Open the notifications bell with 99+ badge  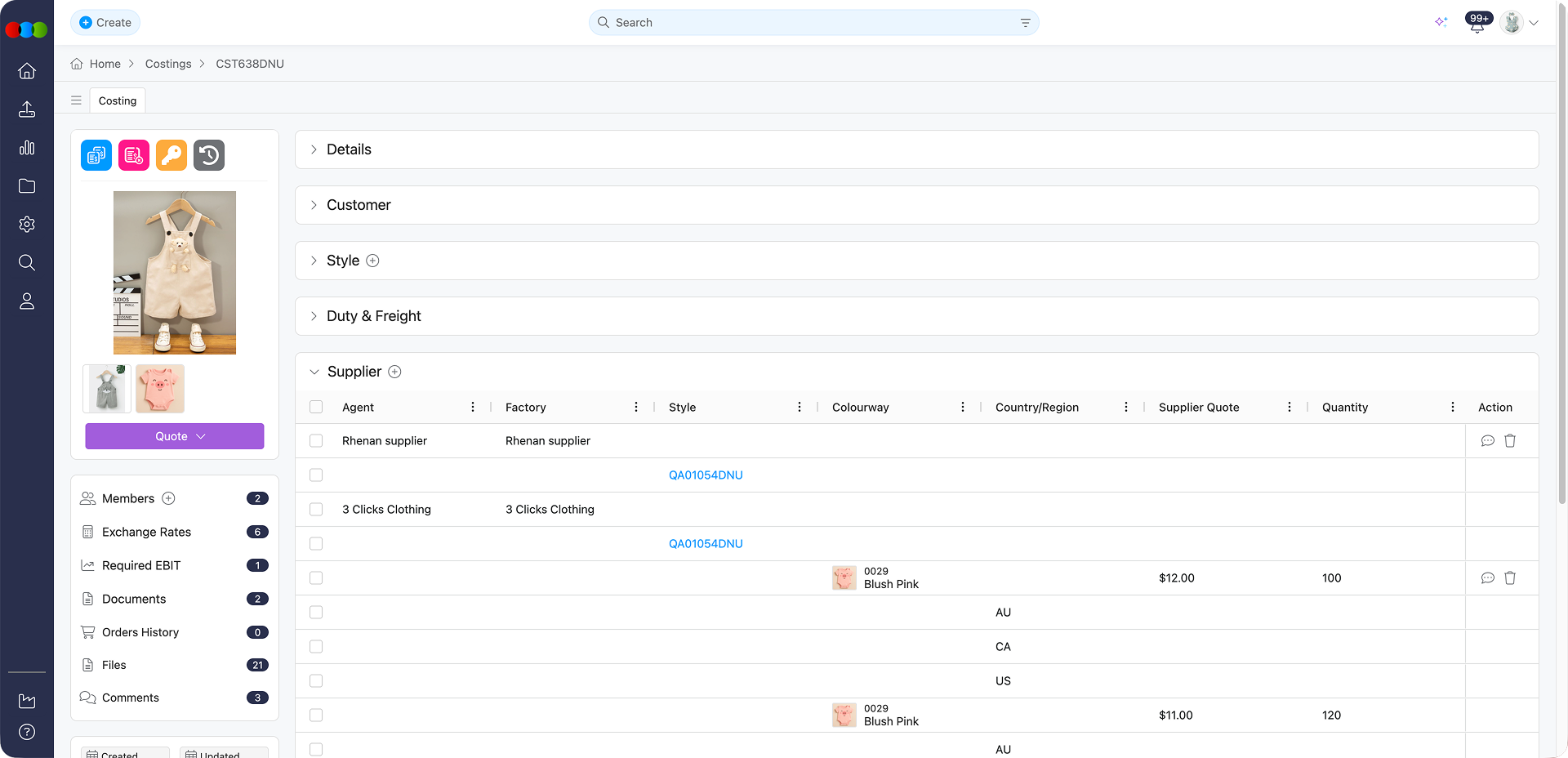point(1477,24)
